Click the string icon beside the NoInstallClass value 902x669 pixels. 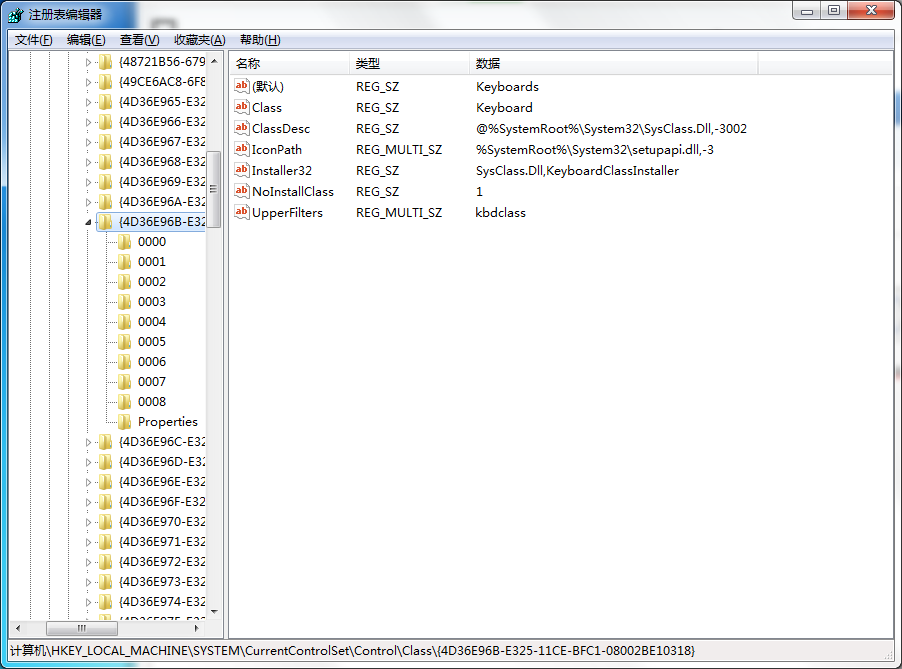coord(241,191)
